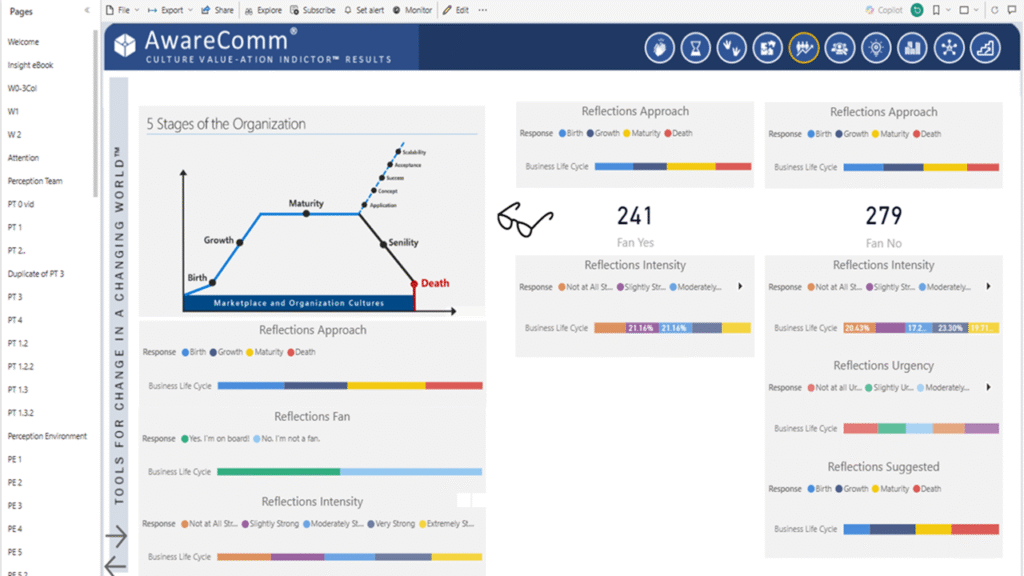Open the network hub icon in the header

pyautogui.click(x=949, y=48)
